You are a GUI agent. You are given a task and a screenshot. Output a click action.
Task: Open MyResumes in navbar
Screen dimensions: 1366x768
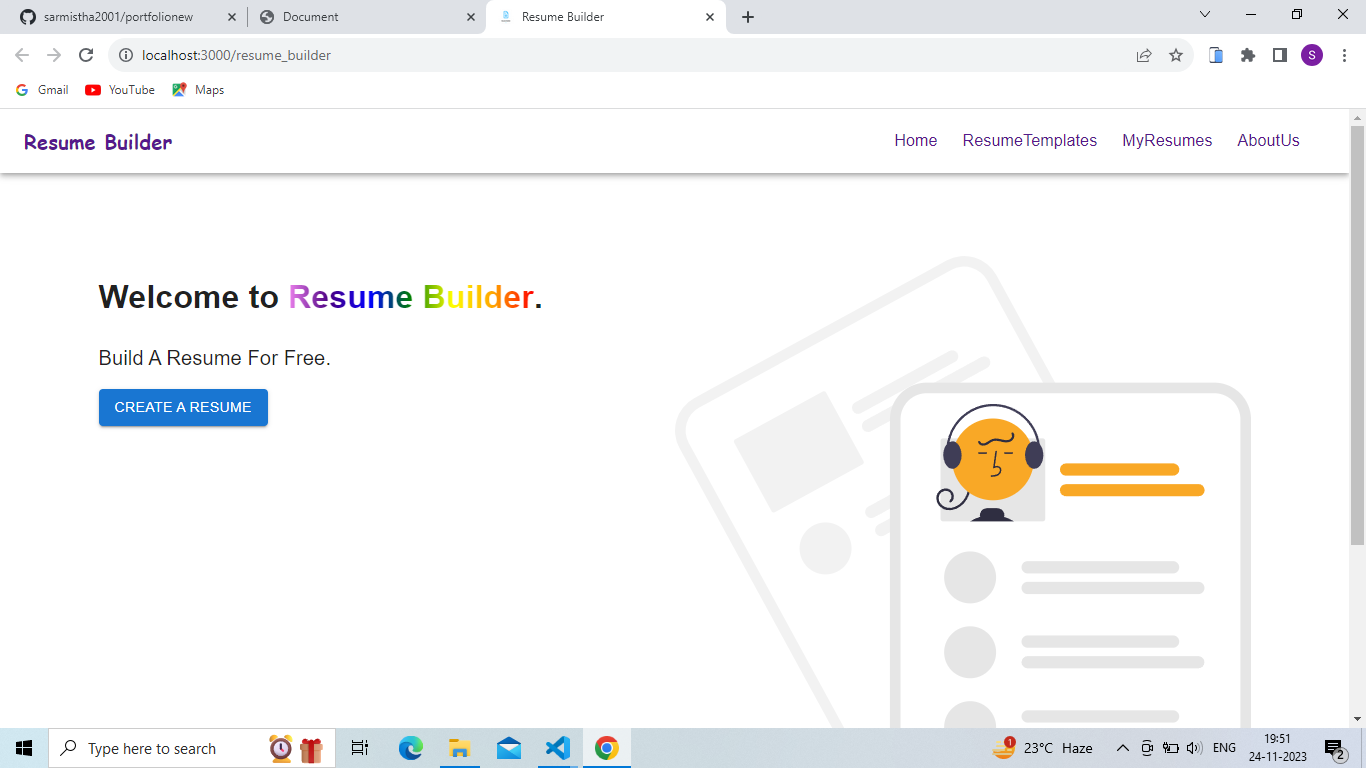pyautogui.click(x=1167, y=141)
